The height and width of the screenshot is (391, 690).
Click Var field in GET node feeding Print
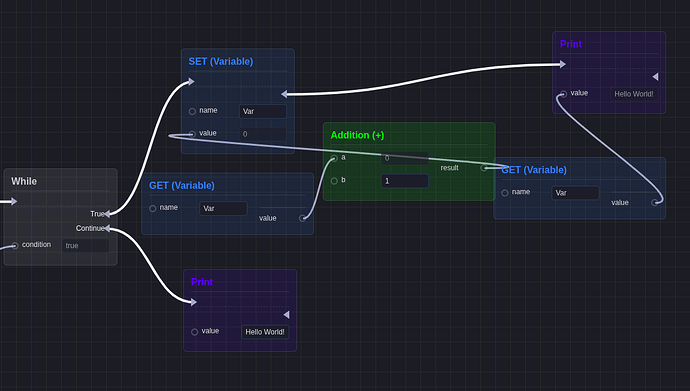[575, 193]
